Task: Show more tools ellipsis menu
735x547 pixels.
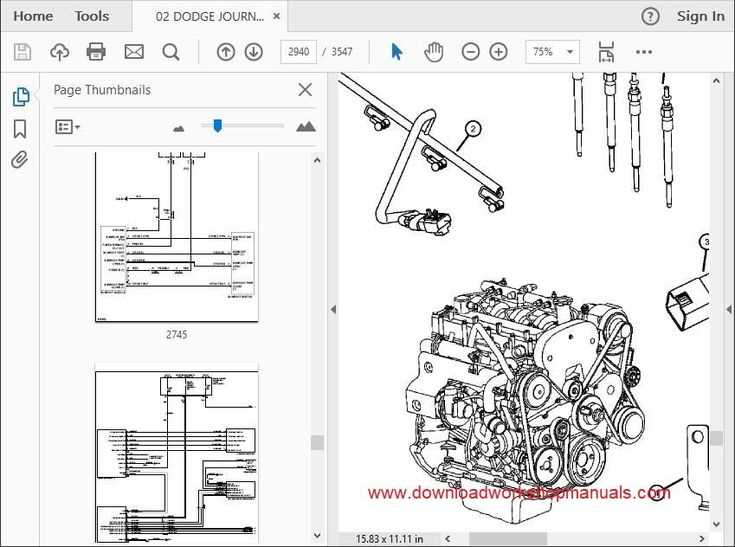Action: pos(644,52)
